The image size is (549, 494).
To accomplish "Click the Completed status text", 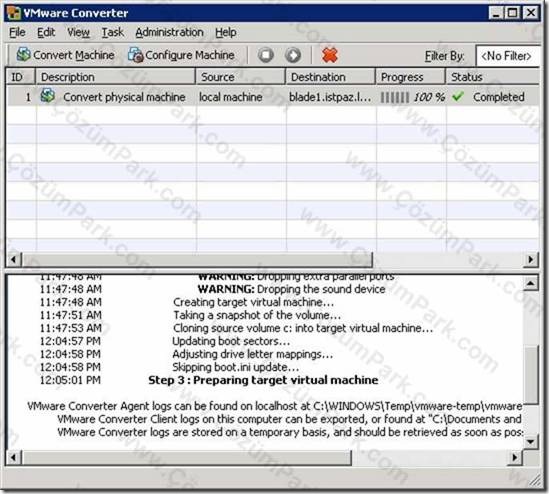I will [x=498, y=97].
